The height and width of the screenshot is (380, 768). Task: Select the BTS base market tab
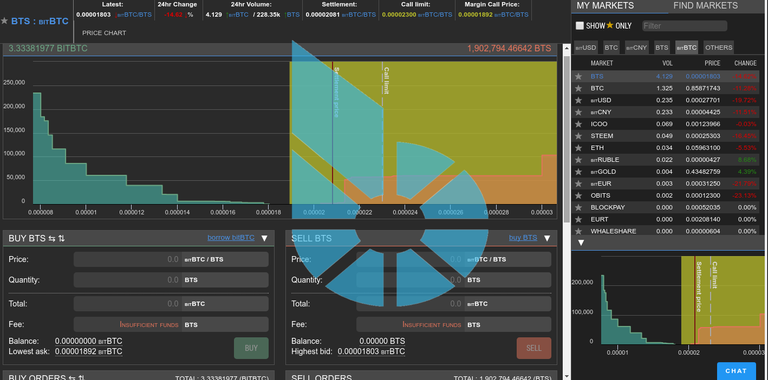(662, 48)
